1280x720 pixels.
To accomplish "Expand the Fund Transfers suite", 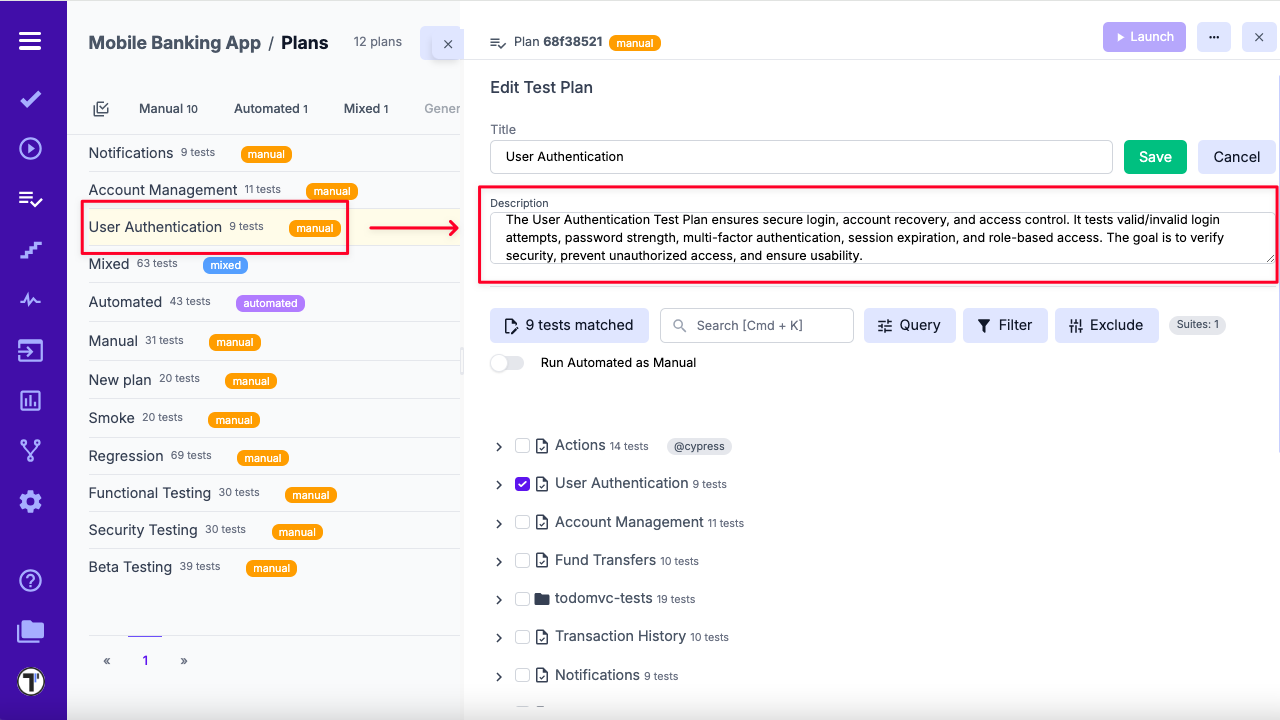I will pyautogui.click(x=499, y=561).
